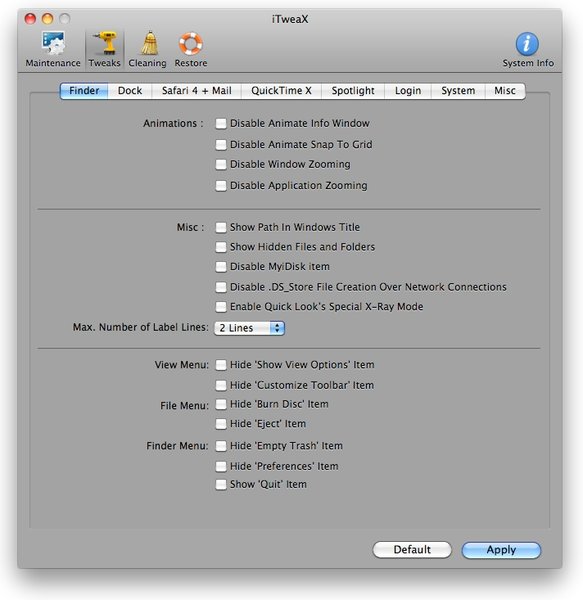Image resolution: width=583 pixels, height=600 pixels.
Task: Open the Spotlight tab
Action: 353,91
